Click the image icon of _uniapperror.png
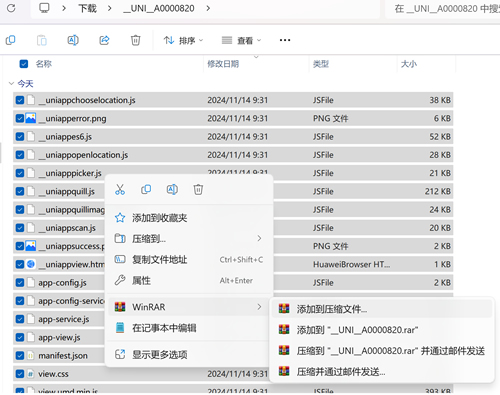500x395 pixels. 31,118
